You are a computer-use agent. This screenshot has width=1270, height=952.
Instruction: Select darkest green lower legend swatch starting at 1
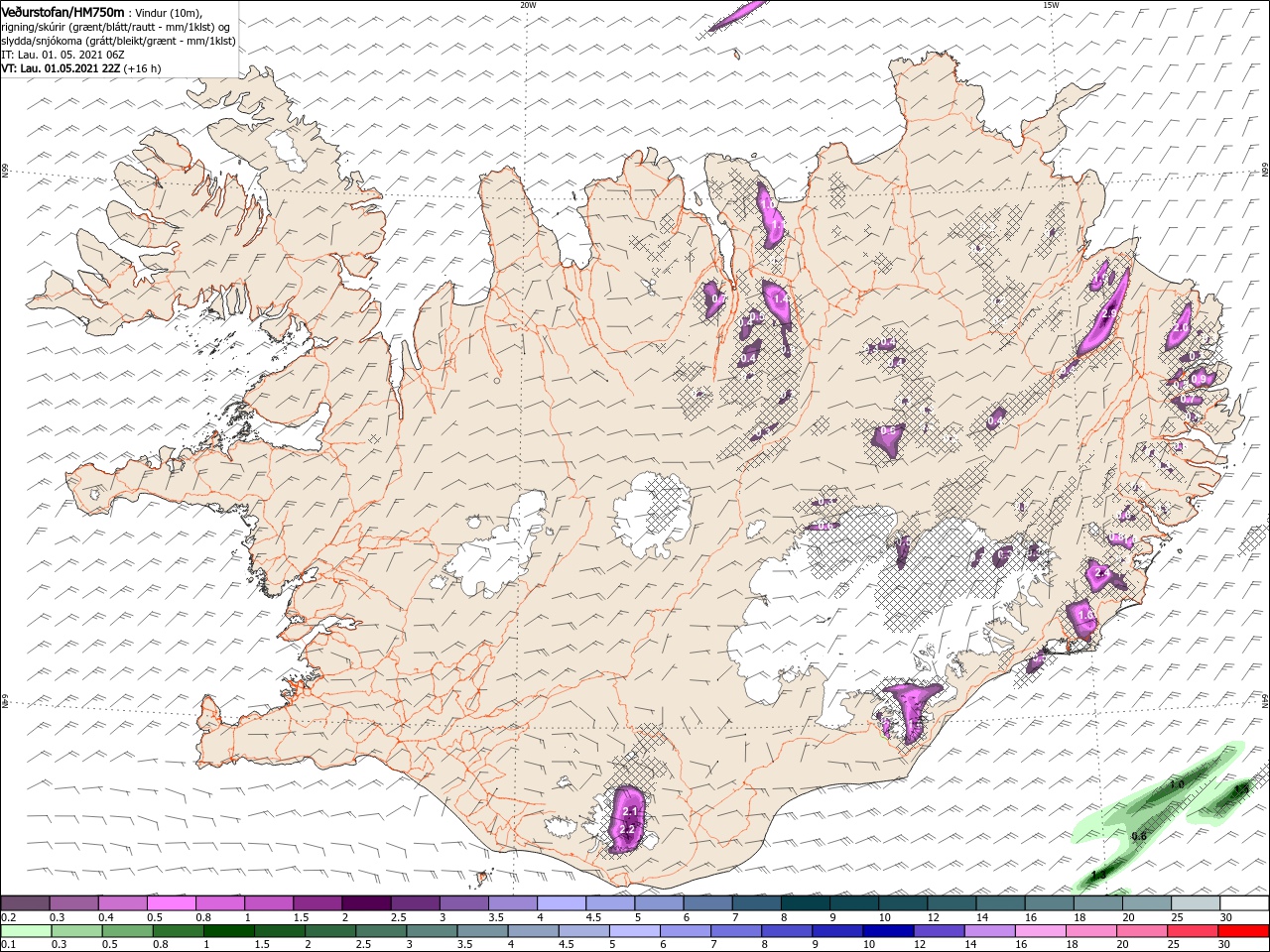coord(229,931)
